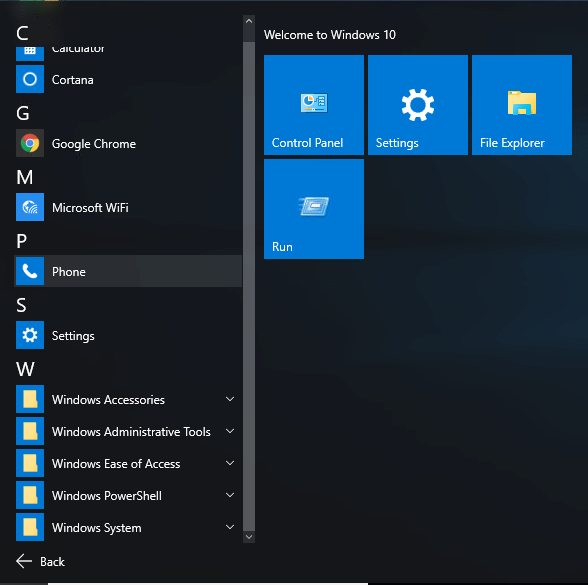Open the Microsoft WiFi app

128,207
